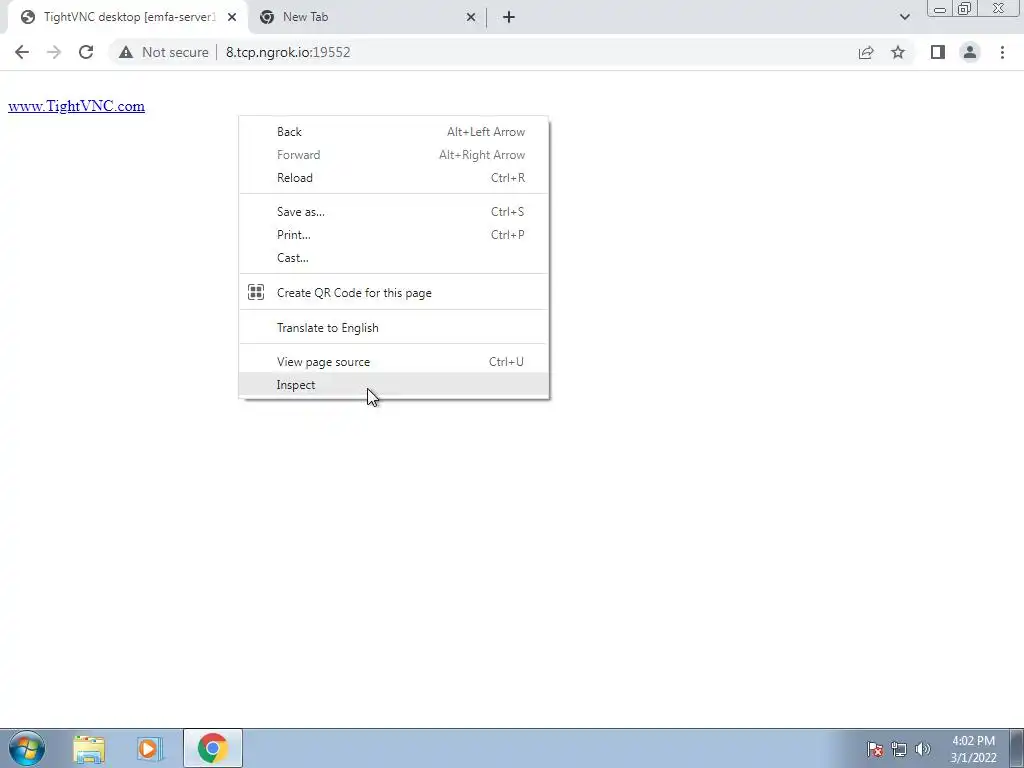Open Windows Explorer from the taskbar
1024x768 pixels.
[89, 748]
